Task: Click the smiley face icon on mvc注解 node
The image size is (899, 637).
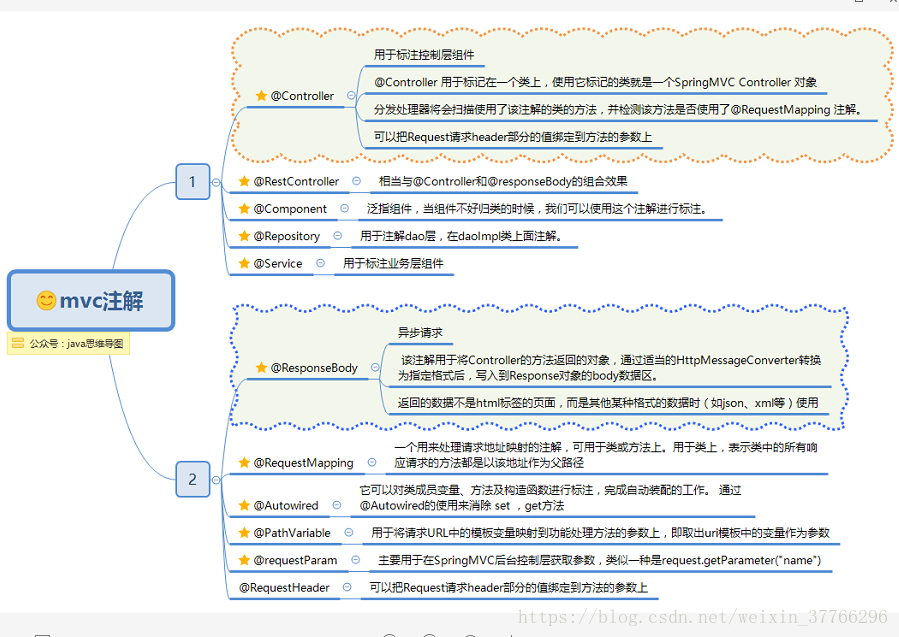Action: [x=46, y=300]
